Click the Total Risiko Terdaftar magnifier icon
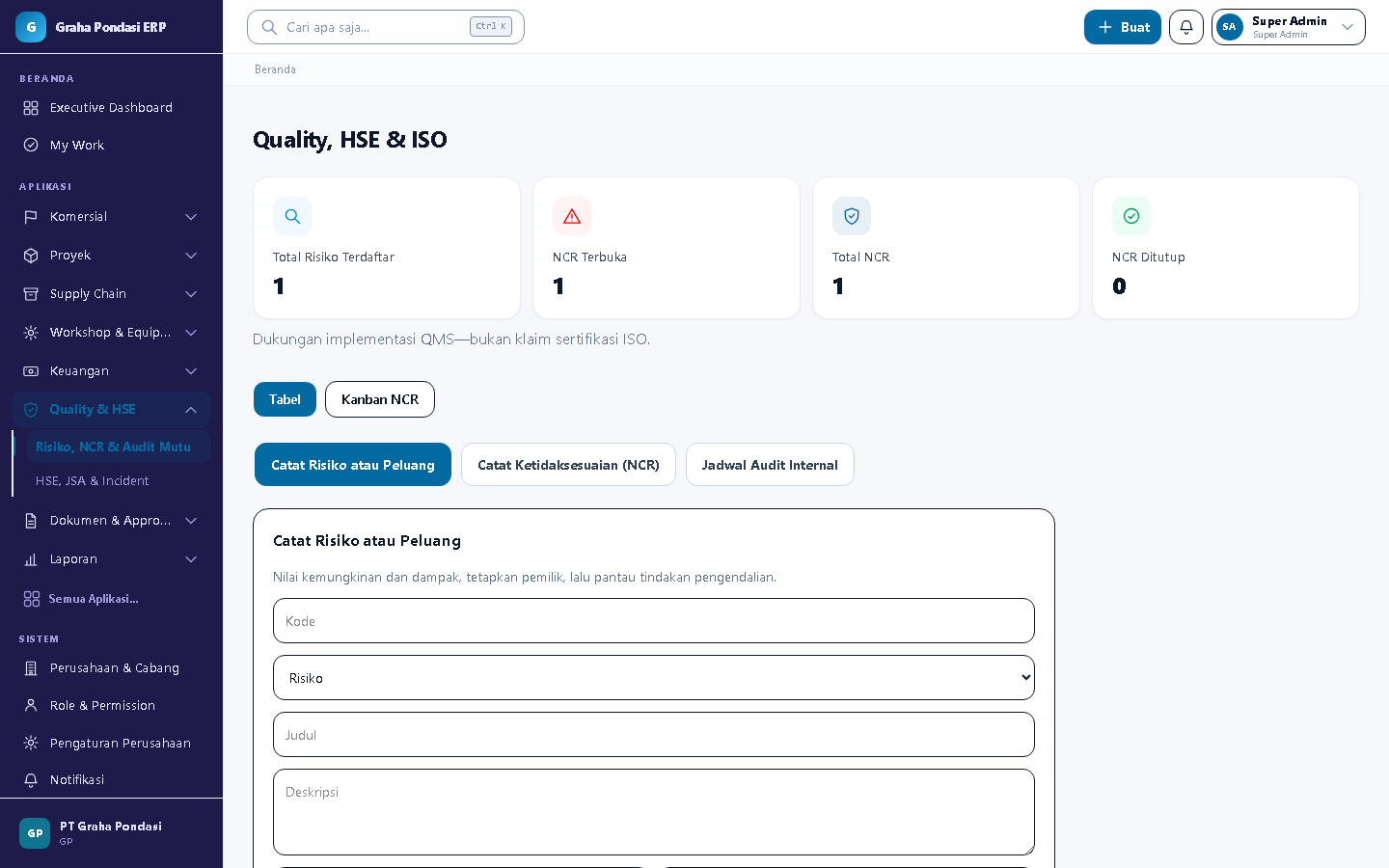The image size is (1389, 868). tap(292, 216)
